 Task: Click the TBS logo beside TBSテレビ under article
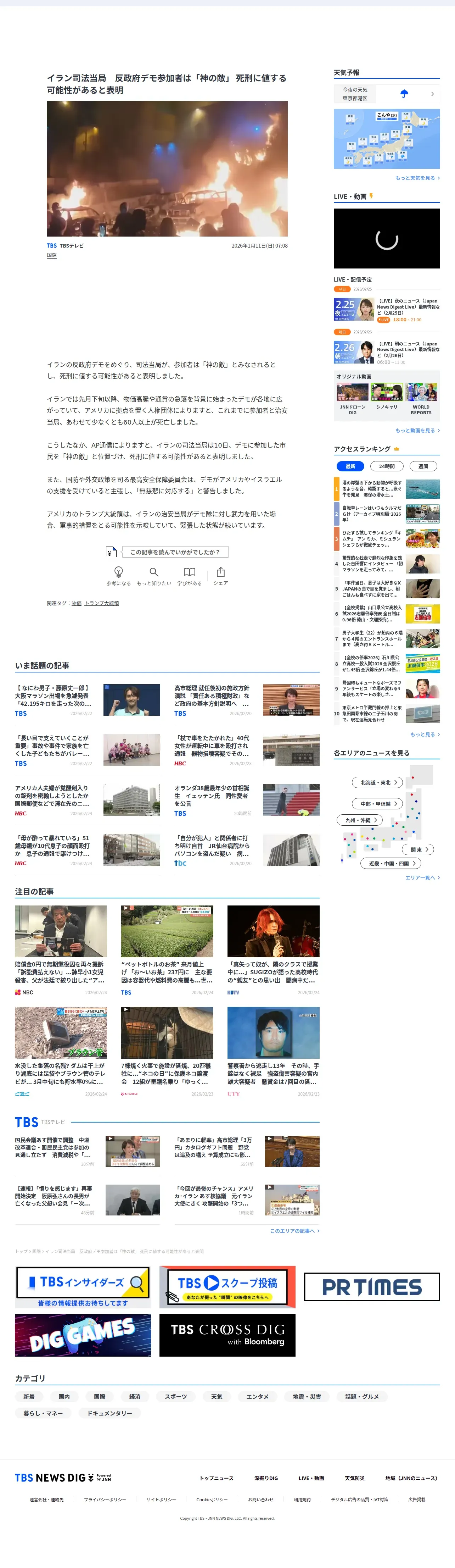click(x=52, y=246)
